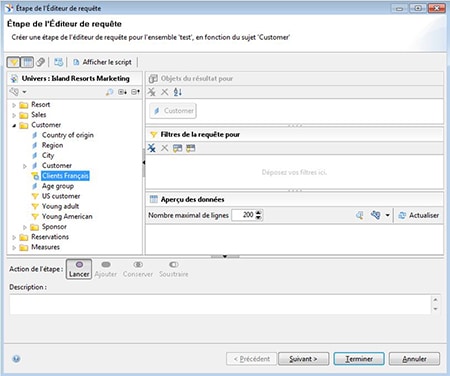Image resolution: width=450 pixels, height=376 pixels.
Task: Click the Terminer button
Action: point(359,359)
